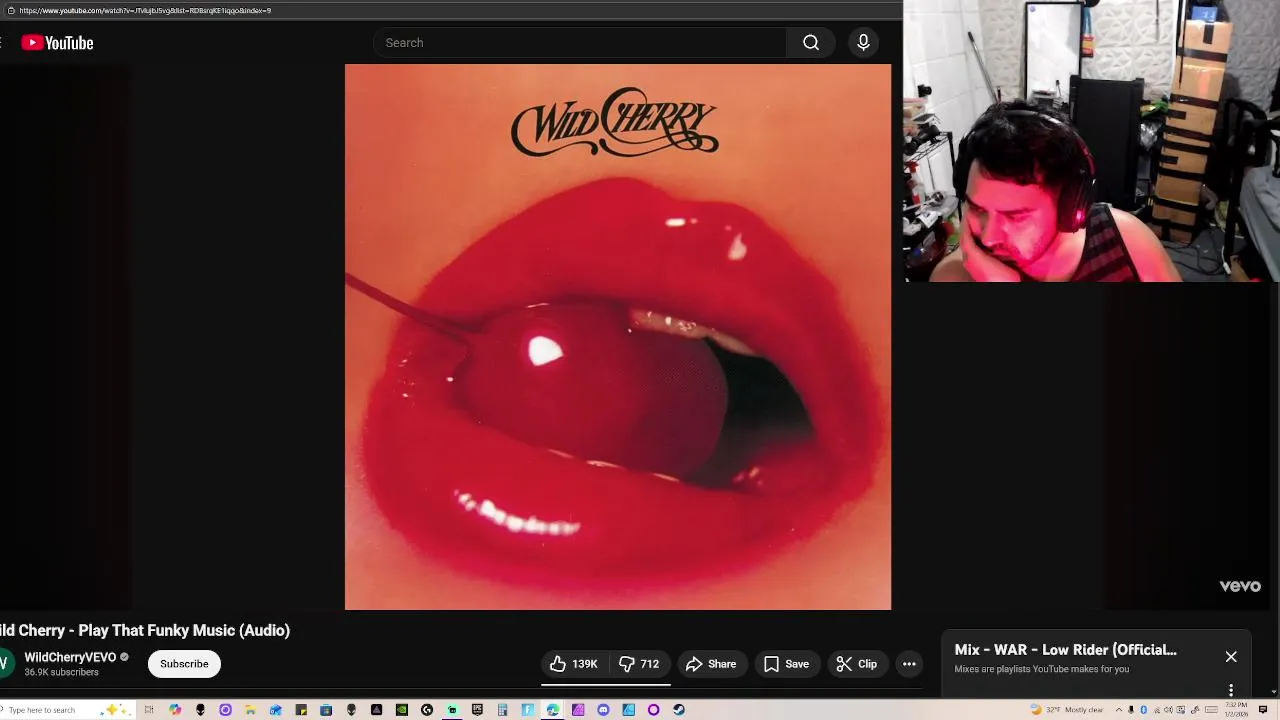The height and width of the screenshot is (720, 1280).
Task: Open the Nvidia app on the taskbar
Action: coord(402,710)
